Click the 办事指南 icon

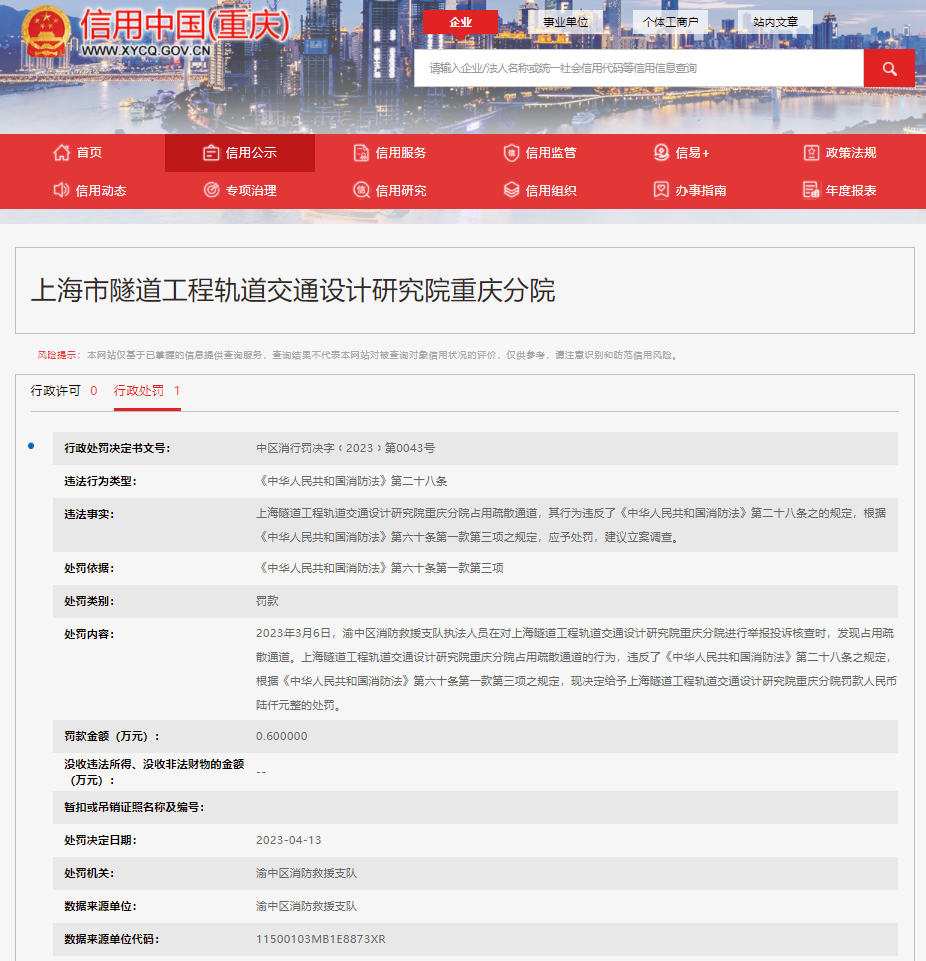(661, 190)
